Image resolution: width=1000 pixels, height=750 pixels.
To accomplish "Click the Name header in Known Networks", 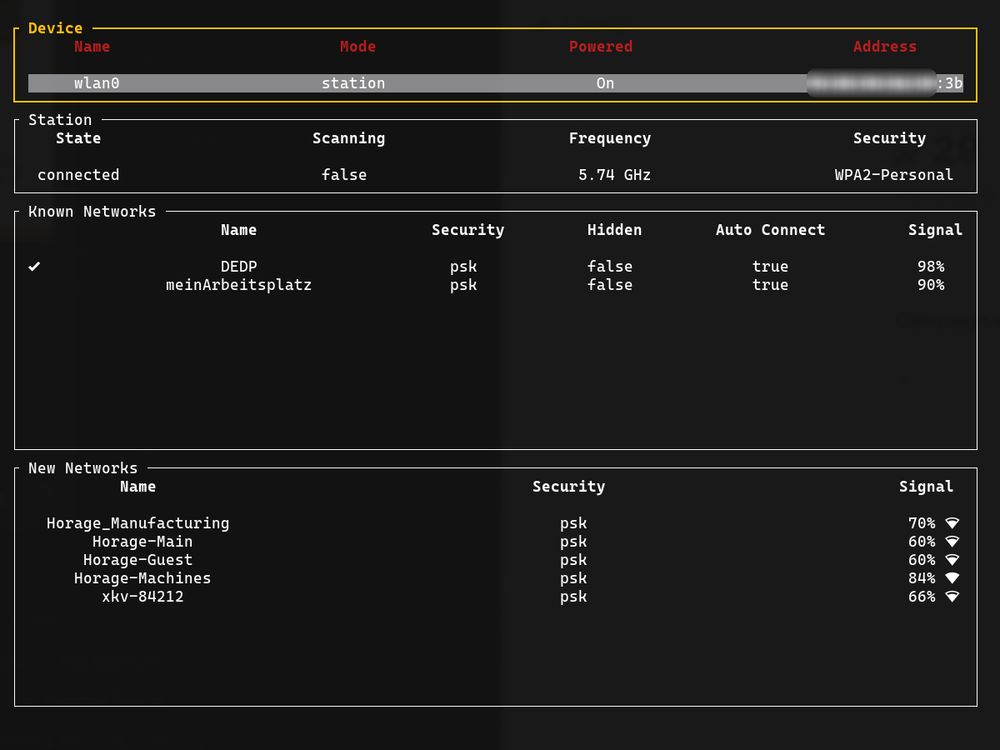I will click(x=239, y=230).
